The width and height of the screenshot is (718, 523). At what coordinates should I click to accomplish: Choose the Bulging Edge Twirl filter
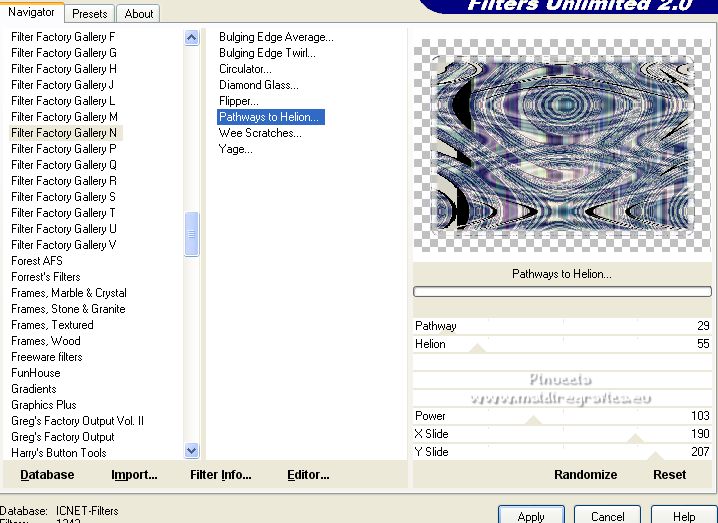click(x=267, y=53)
